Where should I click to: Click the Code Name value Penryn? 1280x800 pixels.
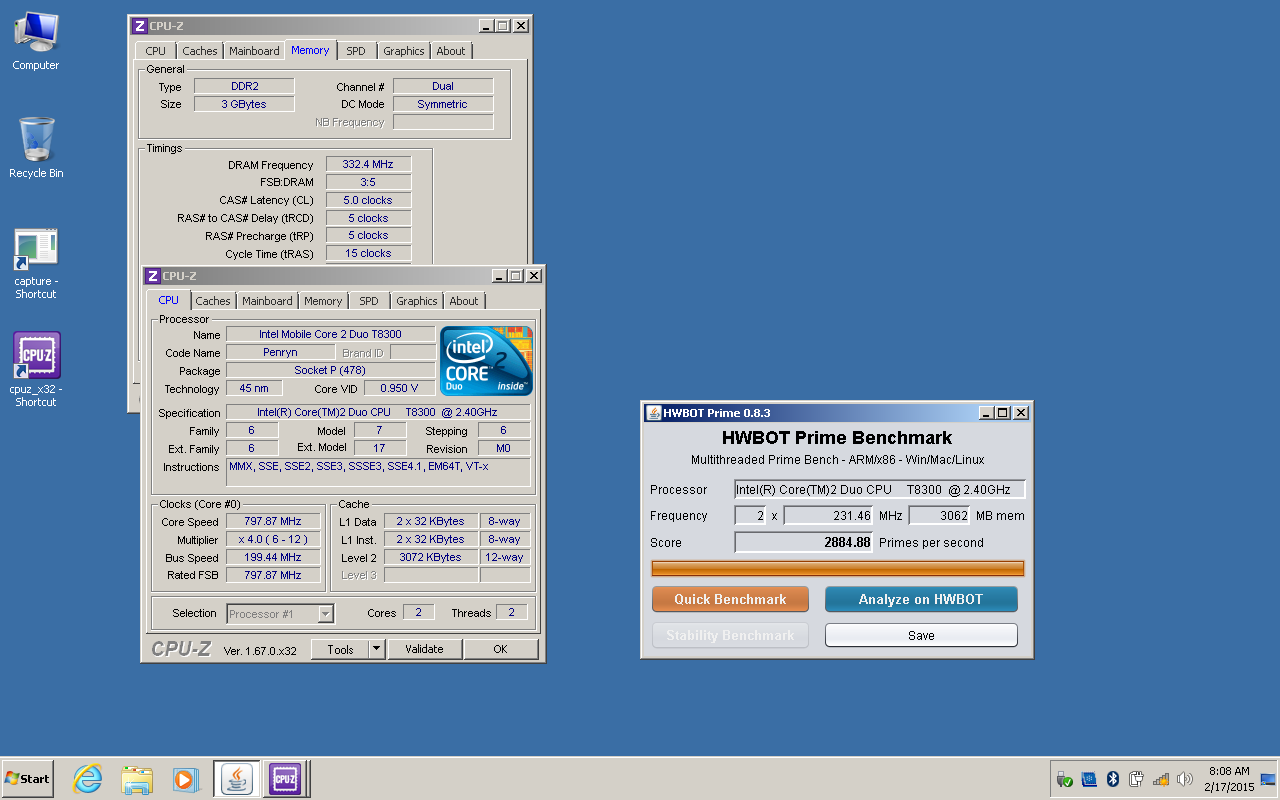280,352
